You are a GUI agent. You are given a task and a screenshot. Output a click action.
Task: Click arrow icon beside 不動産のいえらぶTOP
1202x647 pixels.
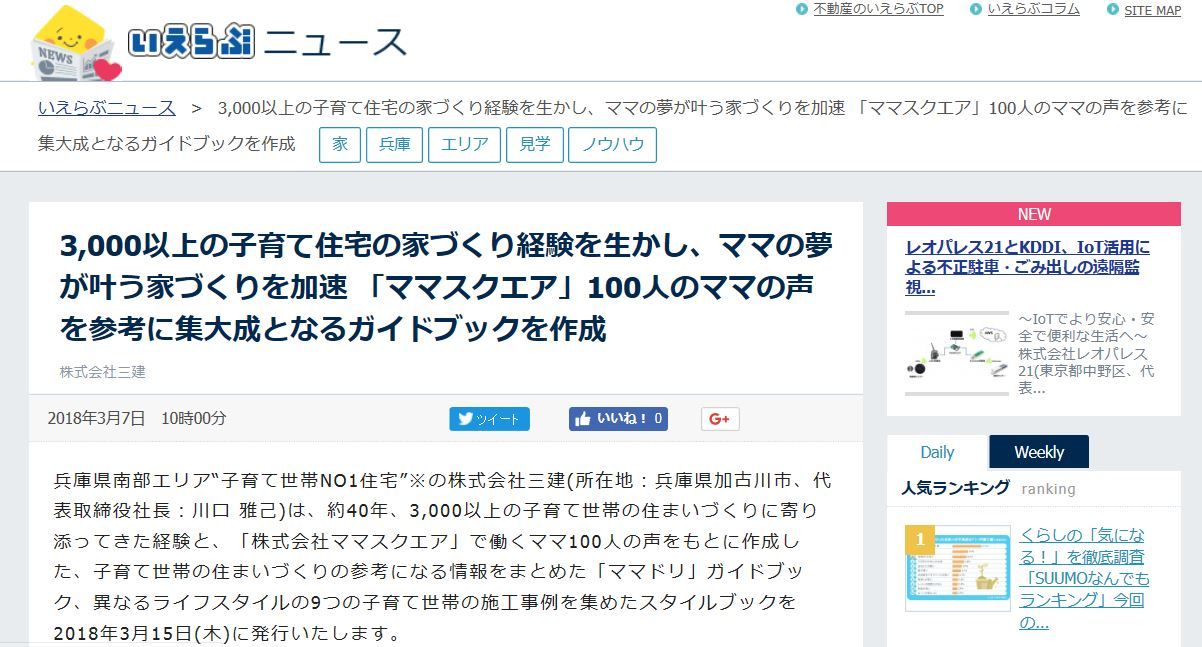pos(802,9)
